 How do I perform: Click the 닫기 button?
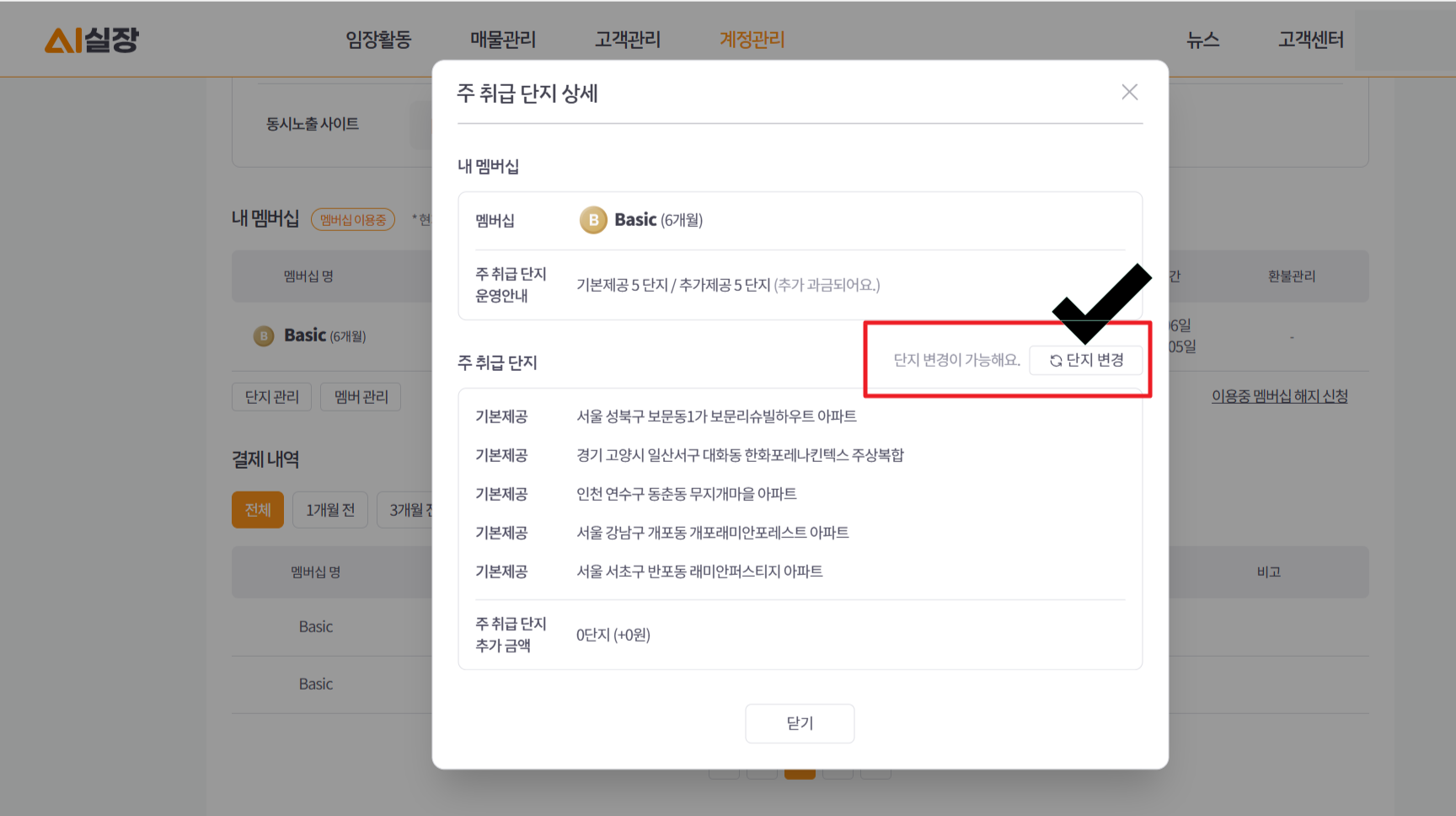pyautogui.click(x=800, y=723)
